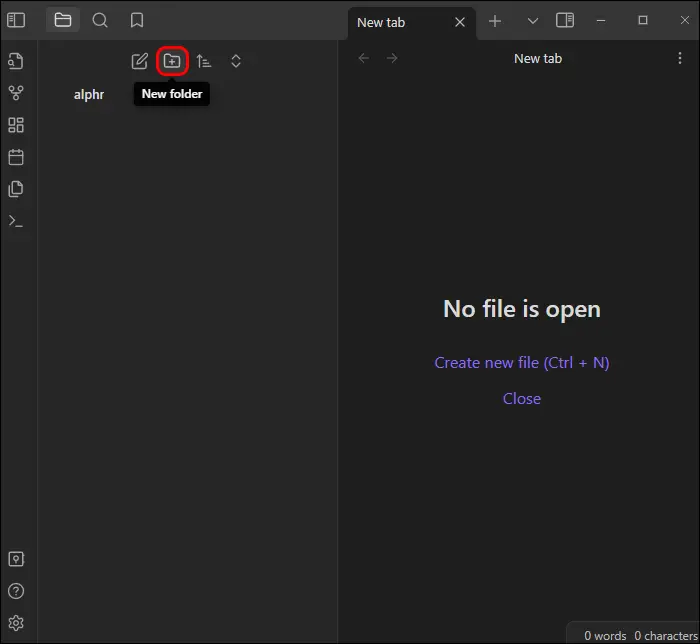The image size is (700, 644).
Task: Open the quick switcher ribbon icon
Action: (x=16, y=61)
